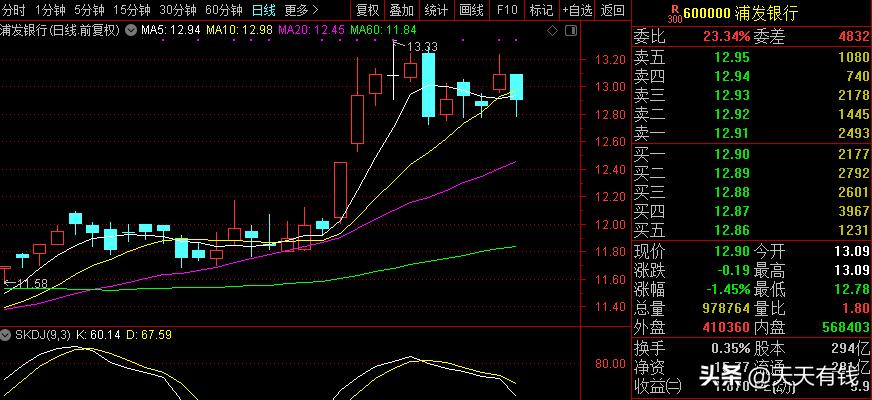
Task: Click the 返回 back button
Action: 613,9
